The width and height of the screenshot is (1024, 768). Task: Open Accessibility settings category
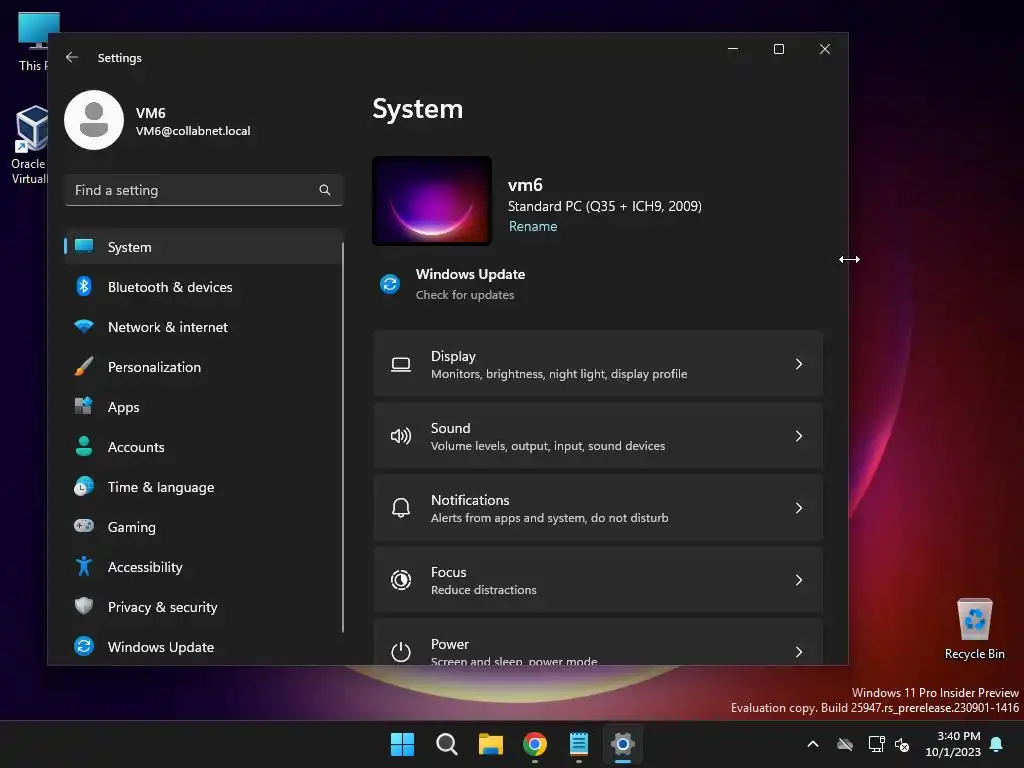point(204,567)
